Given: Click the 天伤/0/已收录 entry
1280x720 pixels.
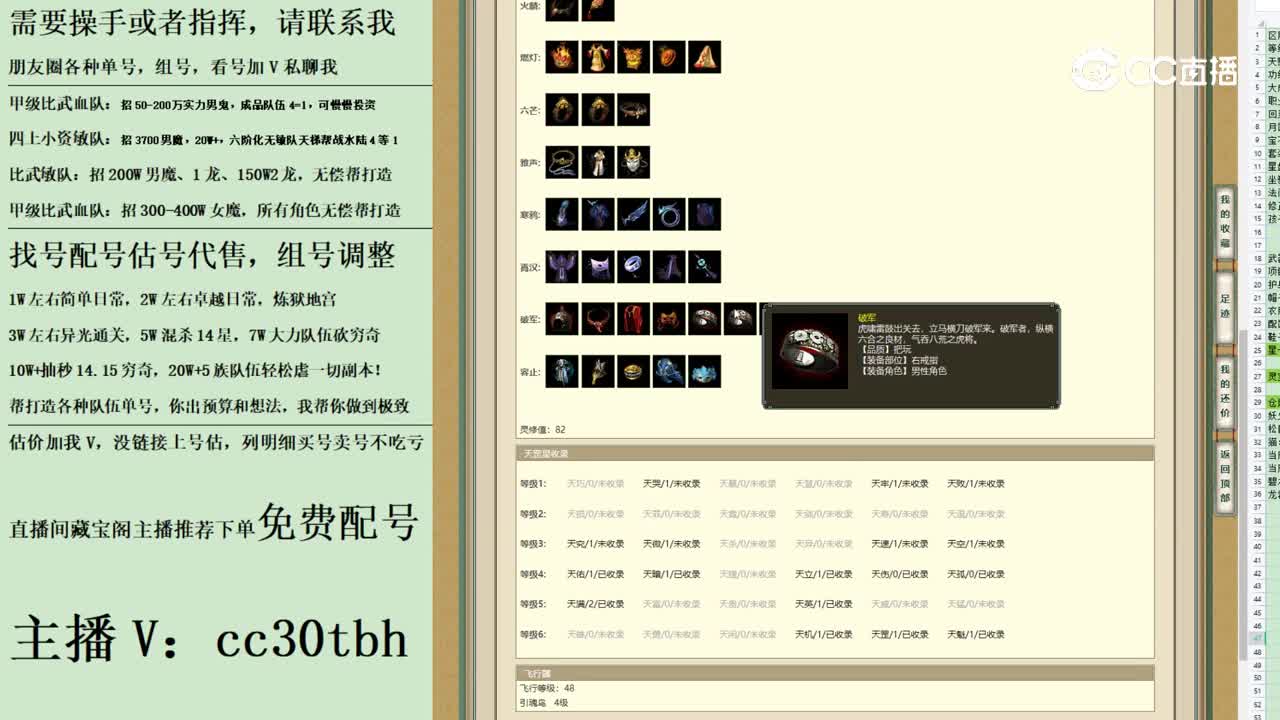Looking at the screenshot, I should (x=899, y=574).
